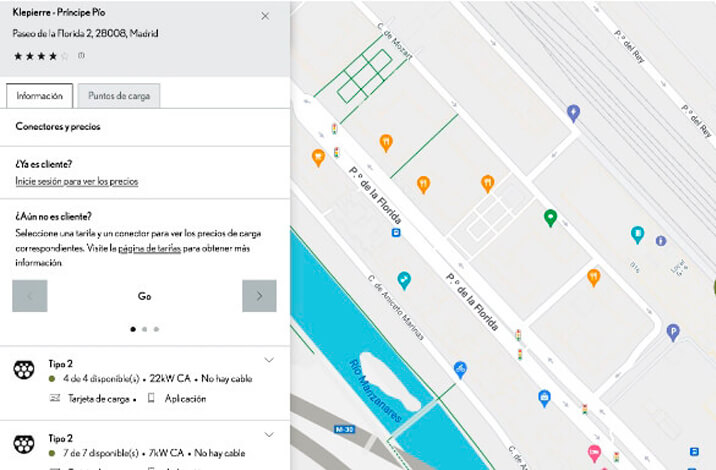The width and height of the screenshot is (716, 470).
Task: Click the pink hotel marker on the map
Action: click(594, 453)
